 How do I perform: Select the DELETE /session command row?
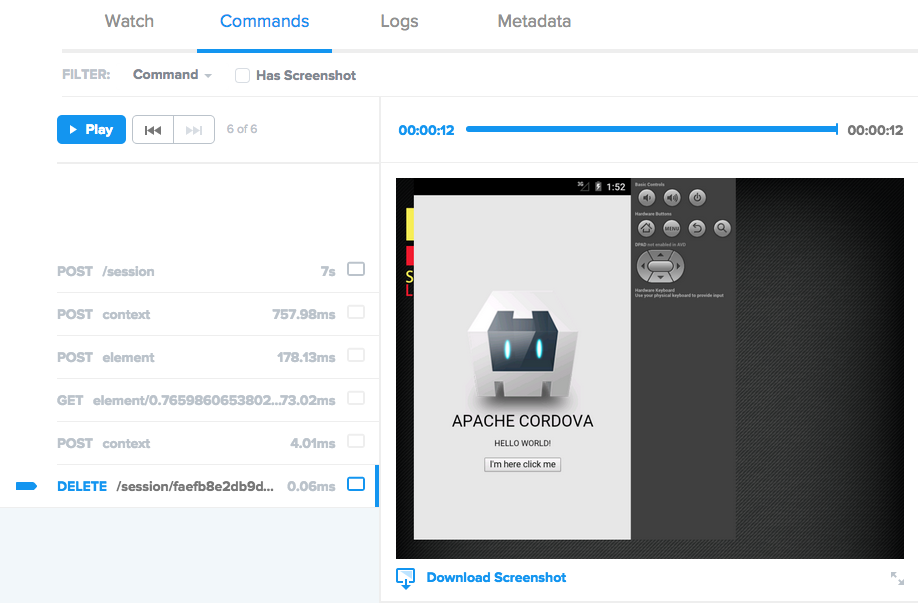point(218,486)
